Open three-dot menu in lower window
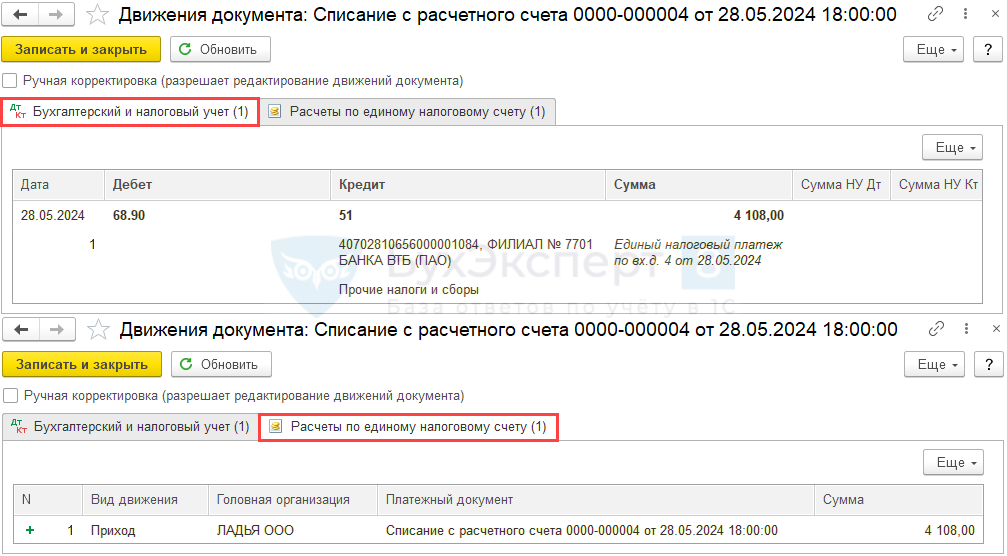Image resolution: width=1007 pixels, height=556 pixels. (x=967, y=329)
